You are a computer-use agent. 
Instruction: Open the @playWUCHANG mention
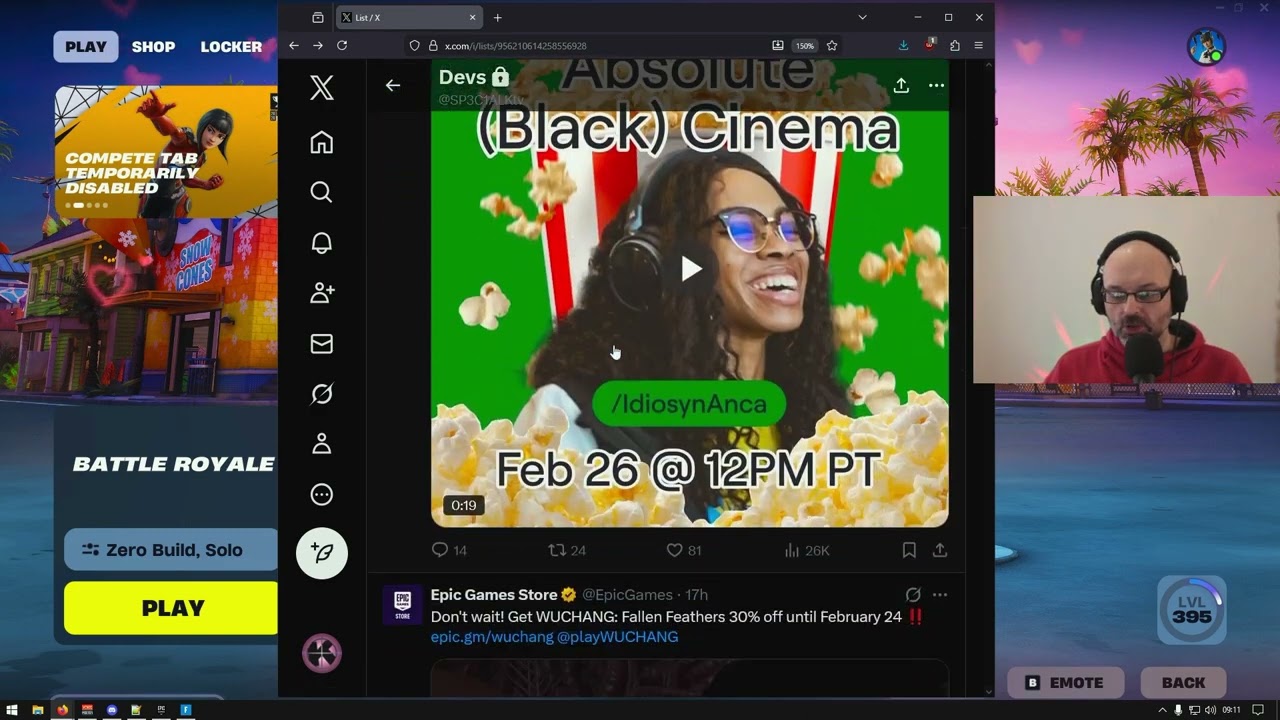pos(617,637)
